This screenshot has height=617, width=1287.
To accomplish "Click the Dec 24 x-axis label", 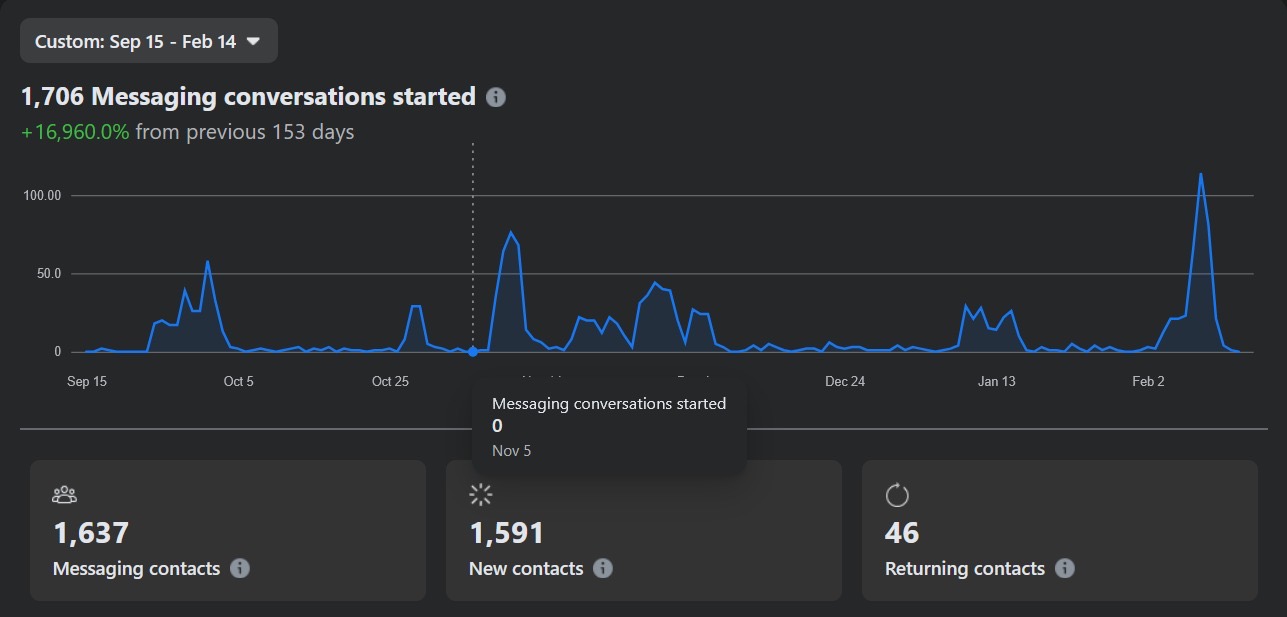I will click(x=845, y=381).
